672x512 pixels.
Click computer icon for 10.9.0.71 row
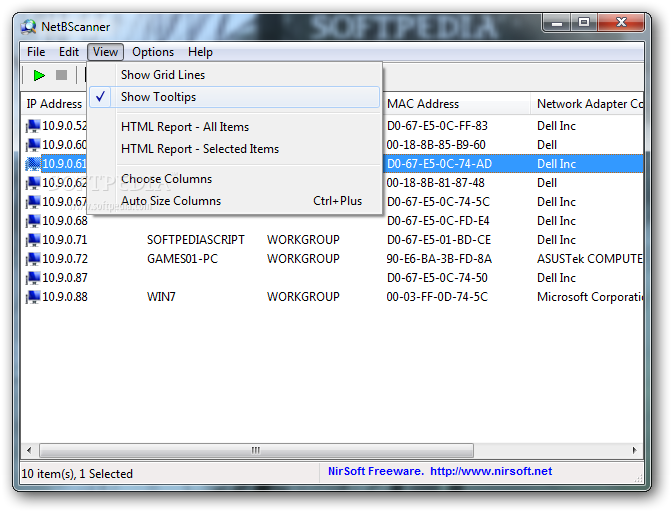(x=33, y=240)
